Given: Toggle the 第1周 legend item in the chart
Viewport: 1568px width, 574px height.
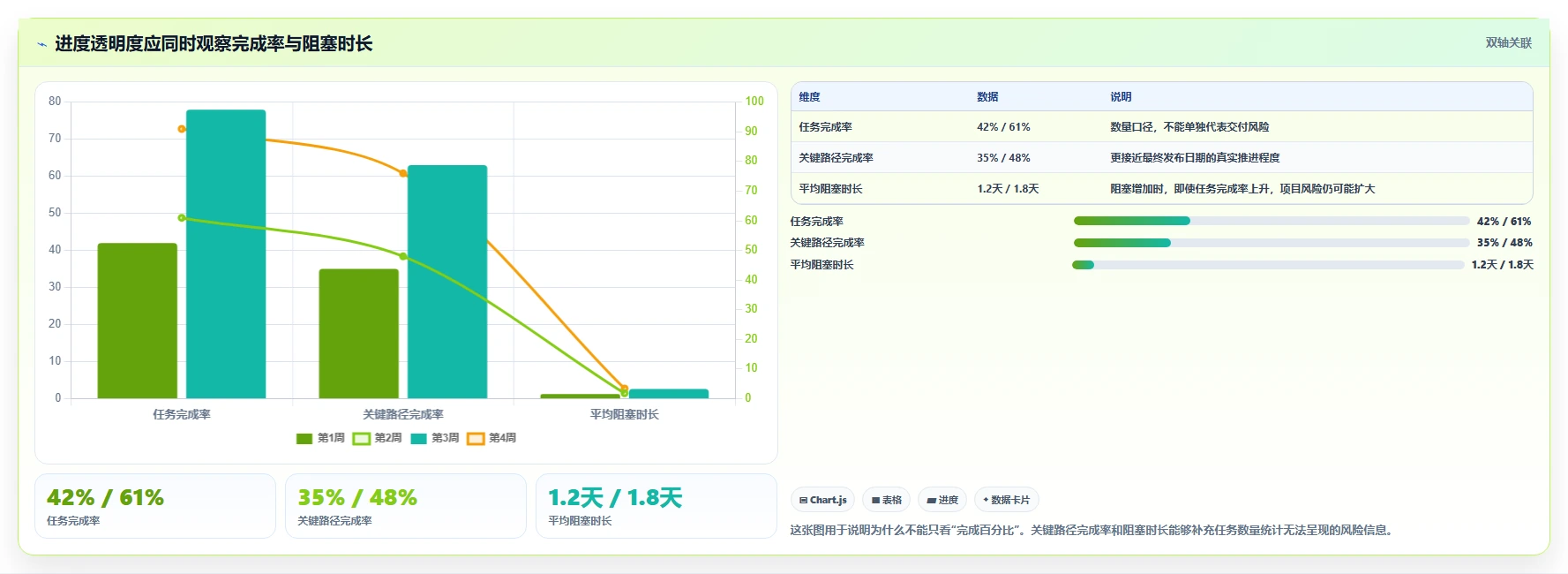Looking at the screenshot, I should 320,438.
